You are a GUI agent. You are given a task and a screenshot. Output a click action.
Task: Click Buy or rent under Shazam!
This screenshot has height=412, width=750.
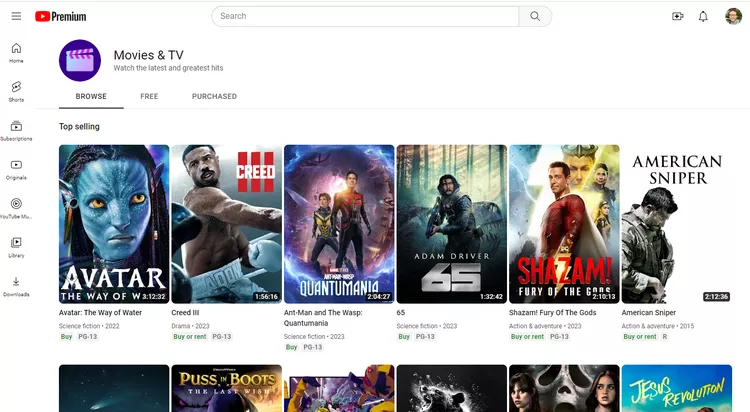(x=528, y=337)
